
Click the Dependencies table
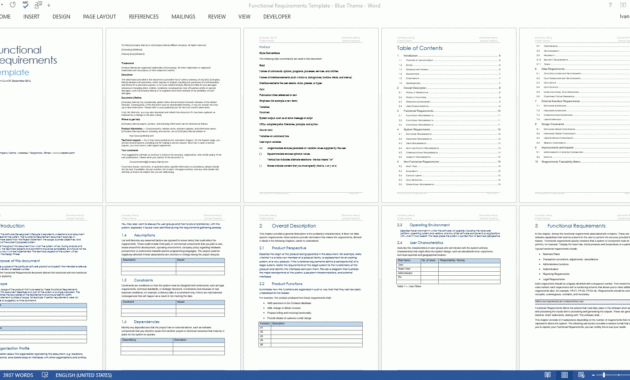(173, 347)
